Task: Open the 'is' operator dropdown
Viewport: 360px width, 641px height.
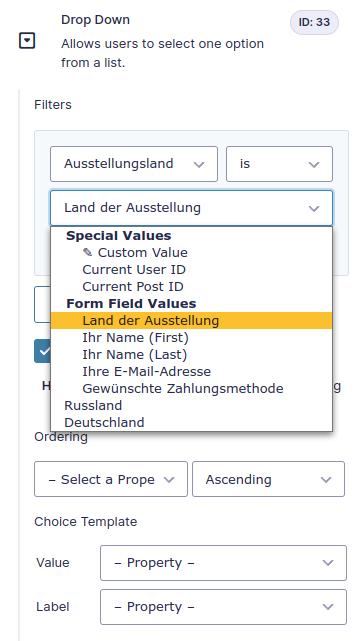Action: pos(280,164)
